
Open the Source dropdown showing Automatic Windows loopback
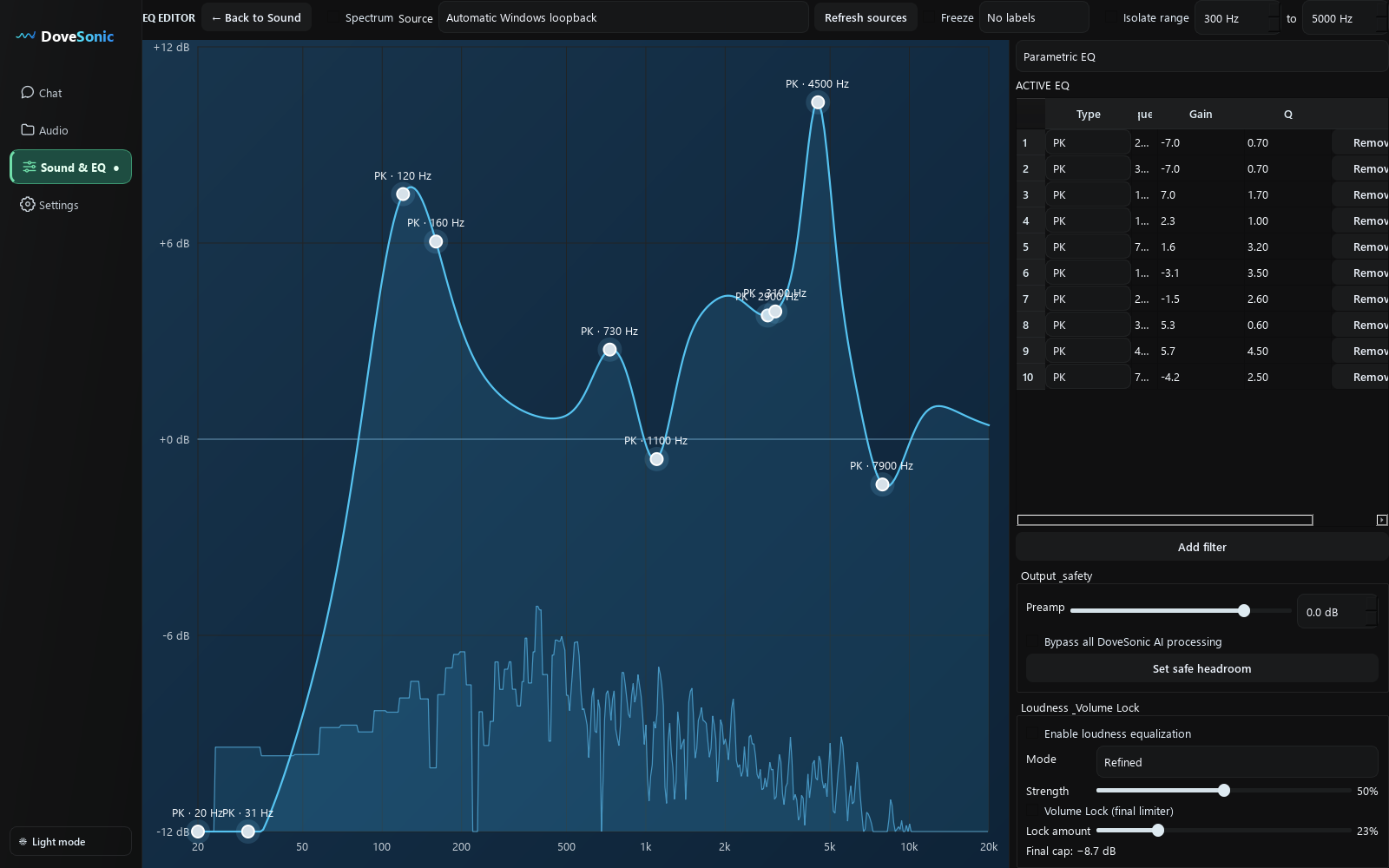pos(623,17)
